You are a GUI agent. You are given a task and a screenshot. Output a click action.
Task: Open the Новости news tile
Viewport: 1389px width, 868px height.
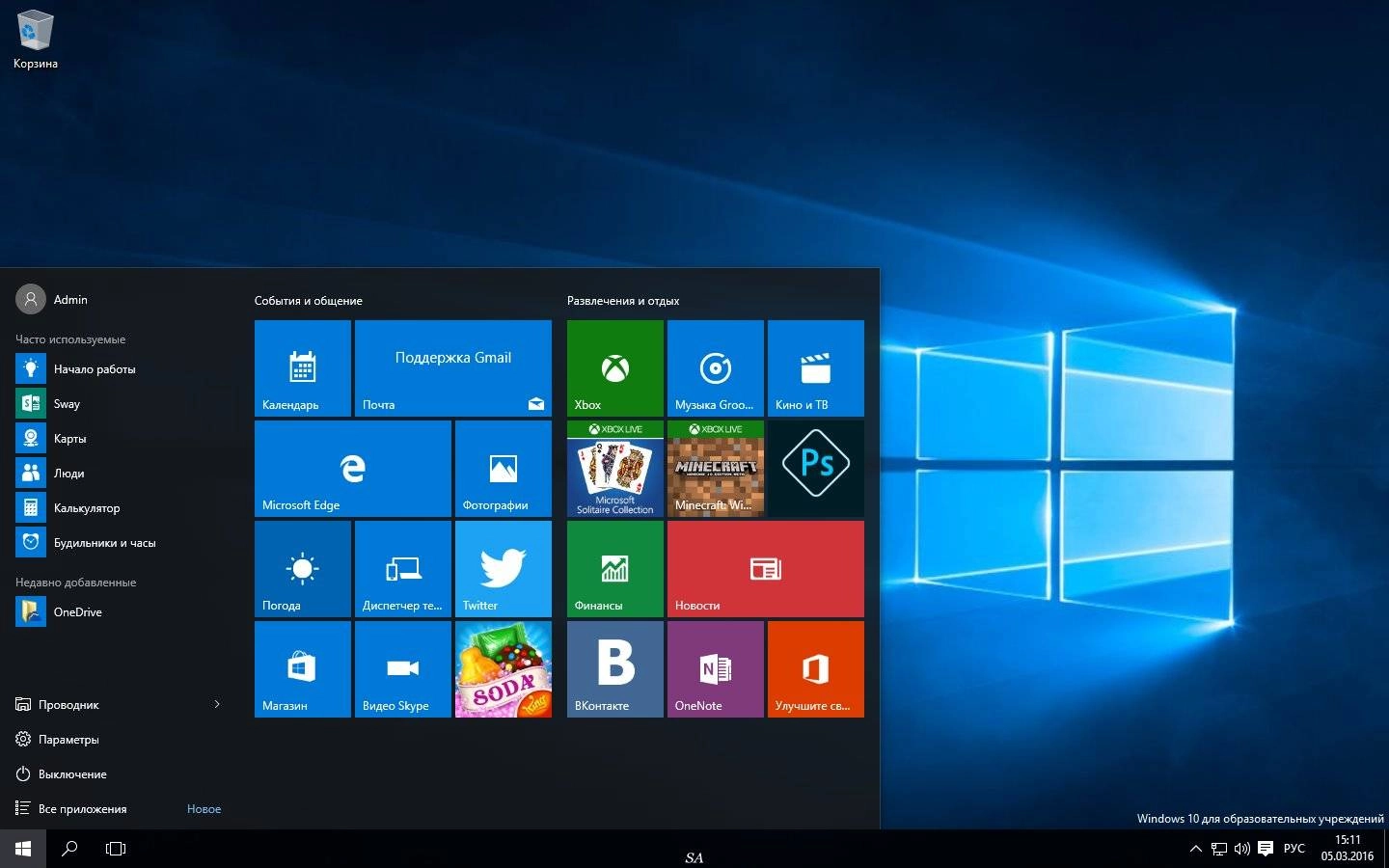pos(766,569)
